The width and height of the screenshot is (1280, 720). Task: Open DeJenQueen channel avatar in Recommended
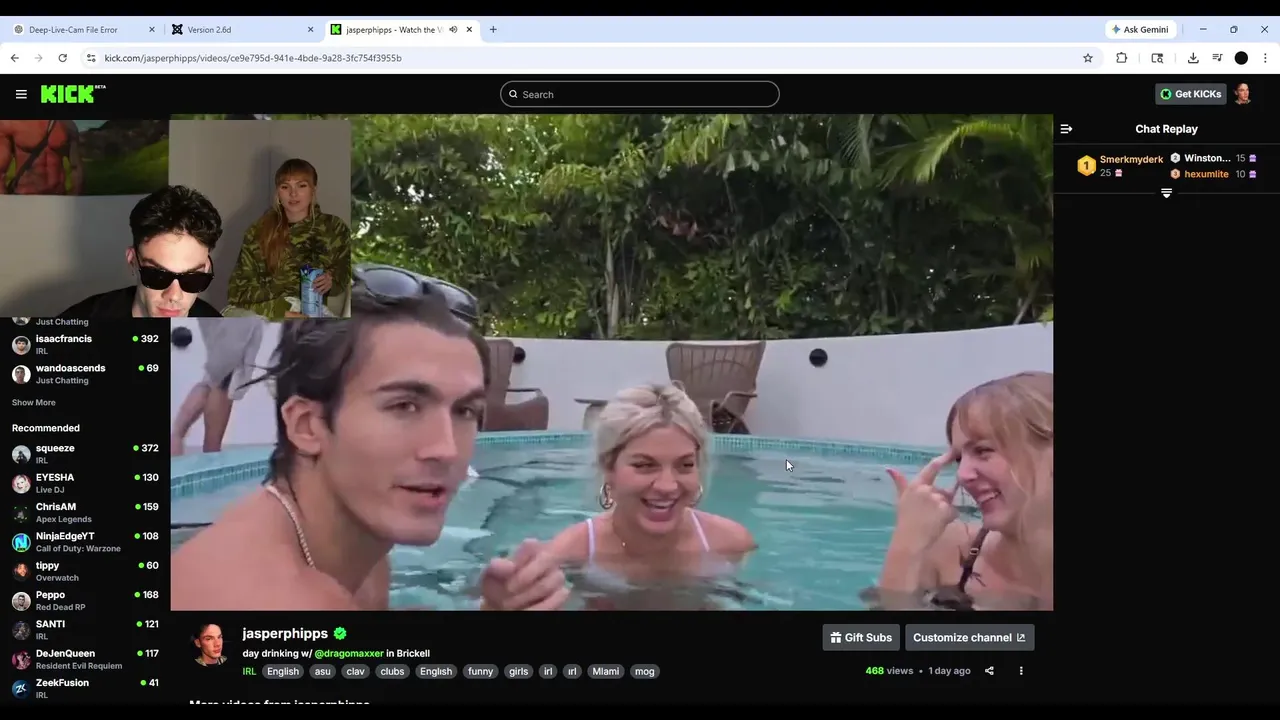pyautogui.click(x=21, y=660)
